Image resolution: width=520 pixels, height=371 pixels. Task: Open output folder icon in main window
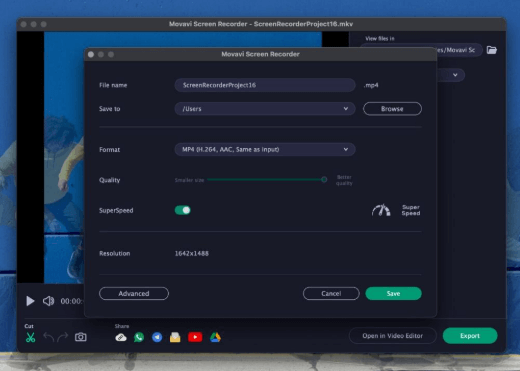(492, 50)
